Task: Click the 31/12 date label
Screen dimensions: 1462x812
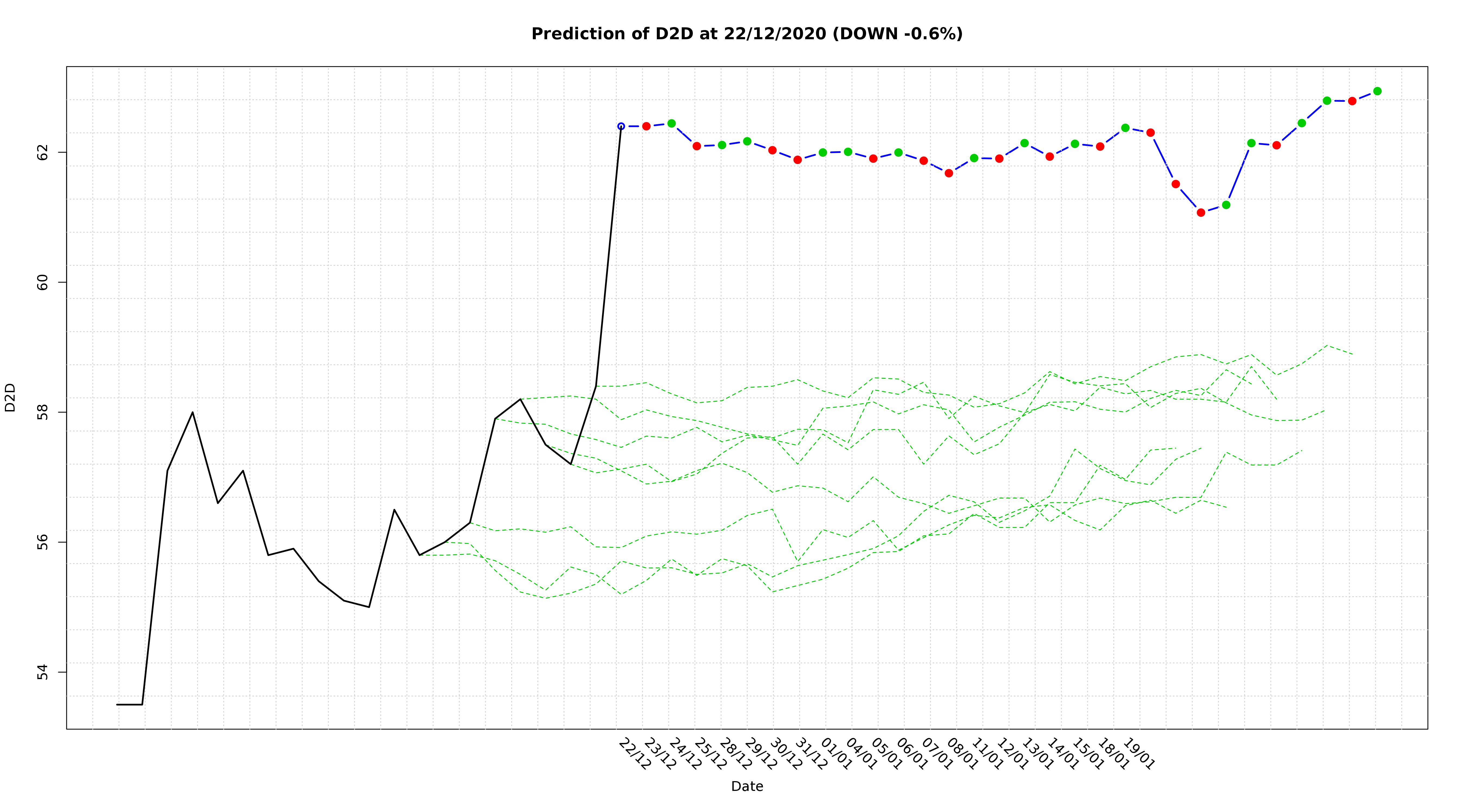Action: [x=811, y=754]
